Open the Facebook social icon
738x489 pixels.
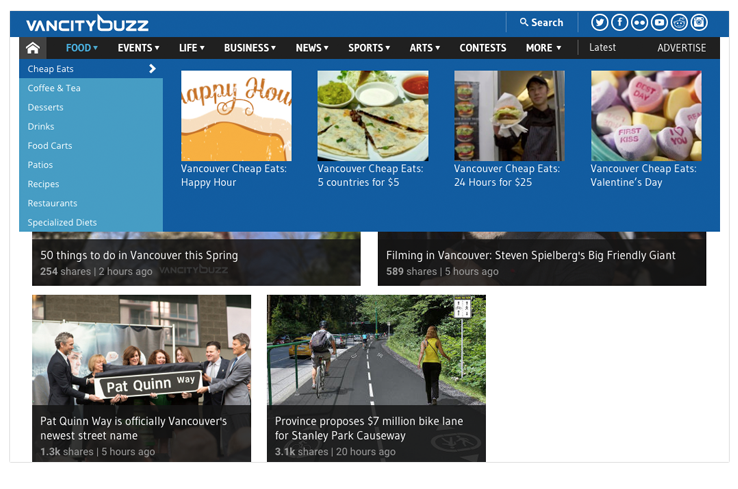coord(619,23)
